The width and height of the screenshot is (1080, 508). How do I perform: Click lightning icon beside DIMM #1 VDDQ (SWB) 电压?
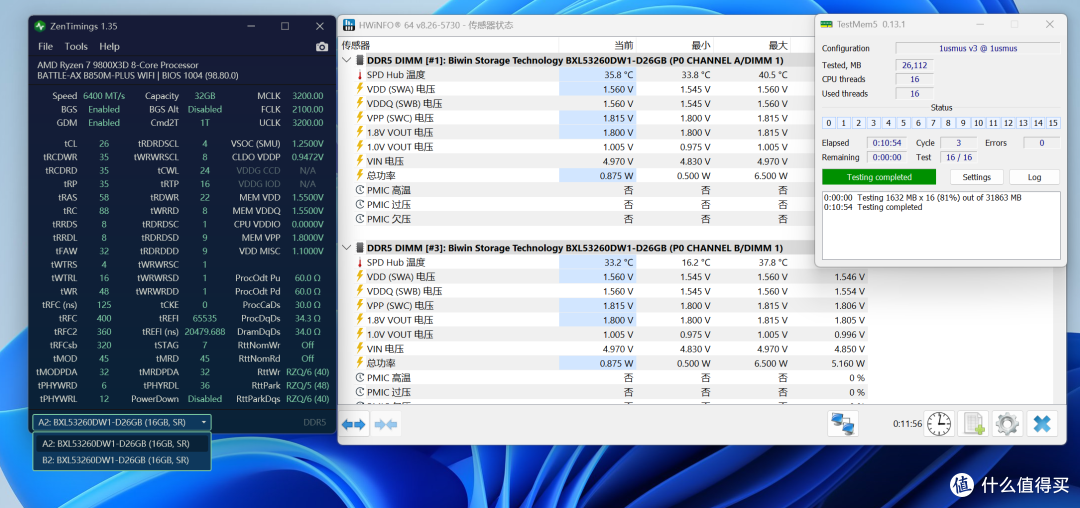point(360,103)
